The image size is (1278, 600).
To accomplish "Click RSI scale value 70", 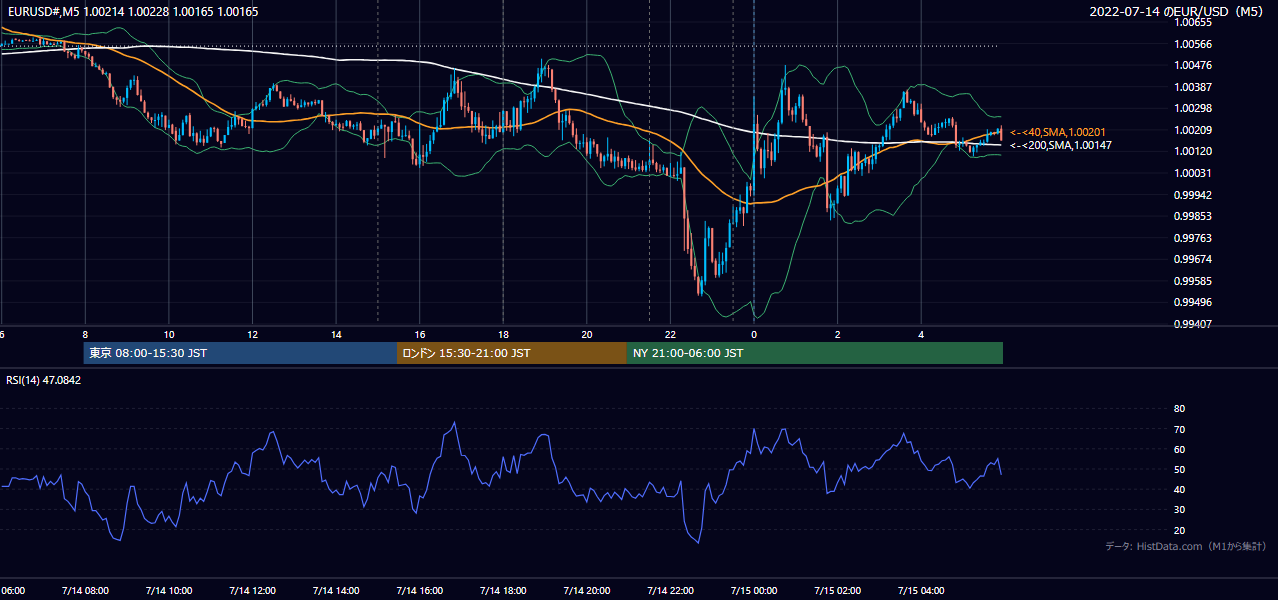I will click(1179, 429).
